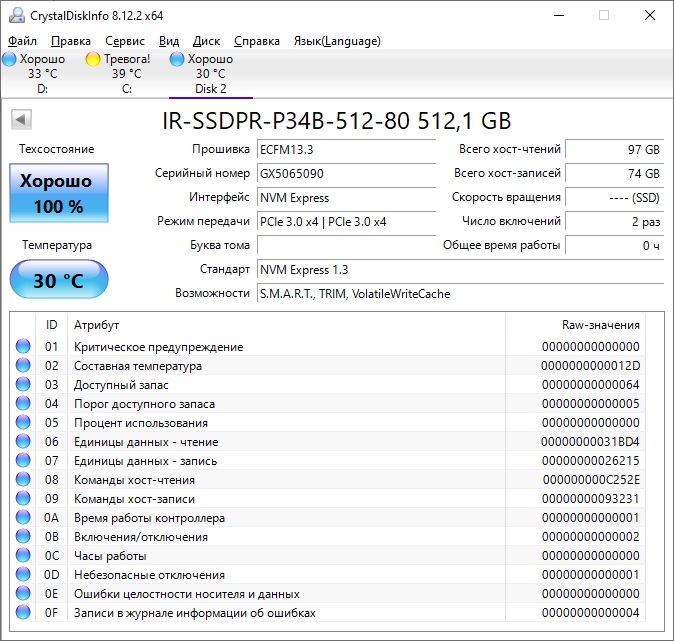Screen dimensions: 674x641
Task: Open the Файл menu
Action: (22, 41)
